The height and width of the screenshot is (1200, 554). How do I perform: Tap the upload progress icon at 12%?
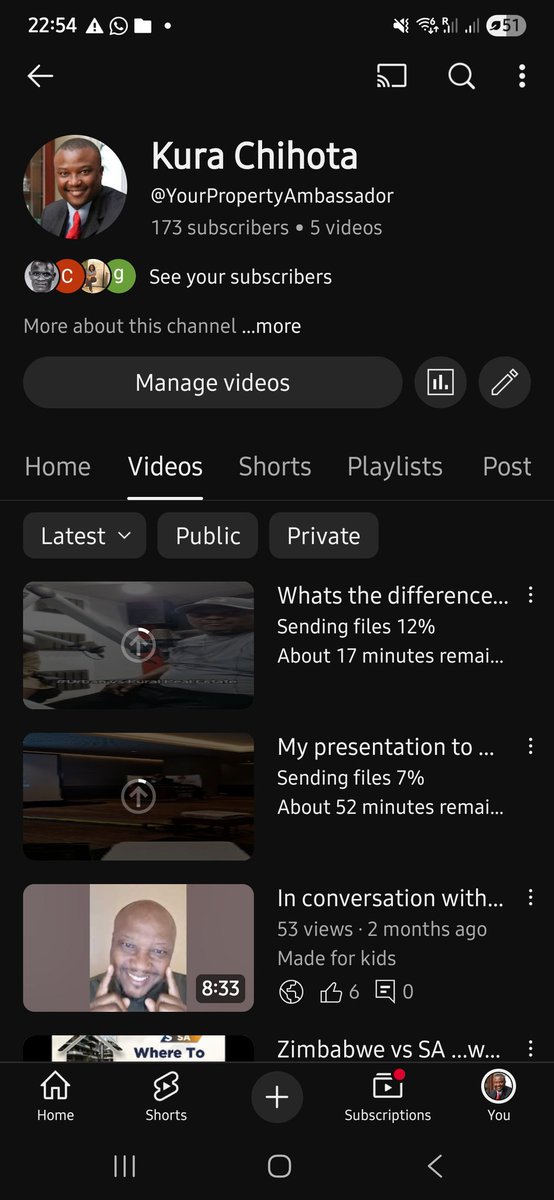[138, 646]
